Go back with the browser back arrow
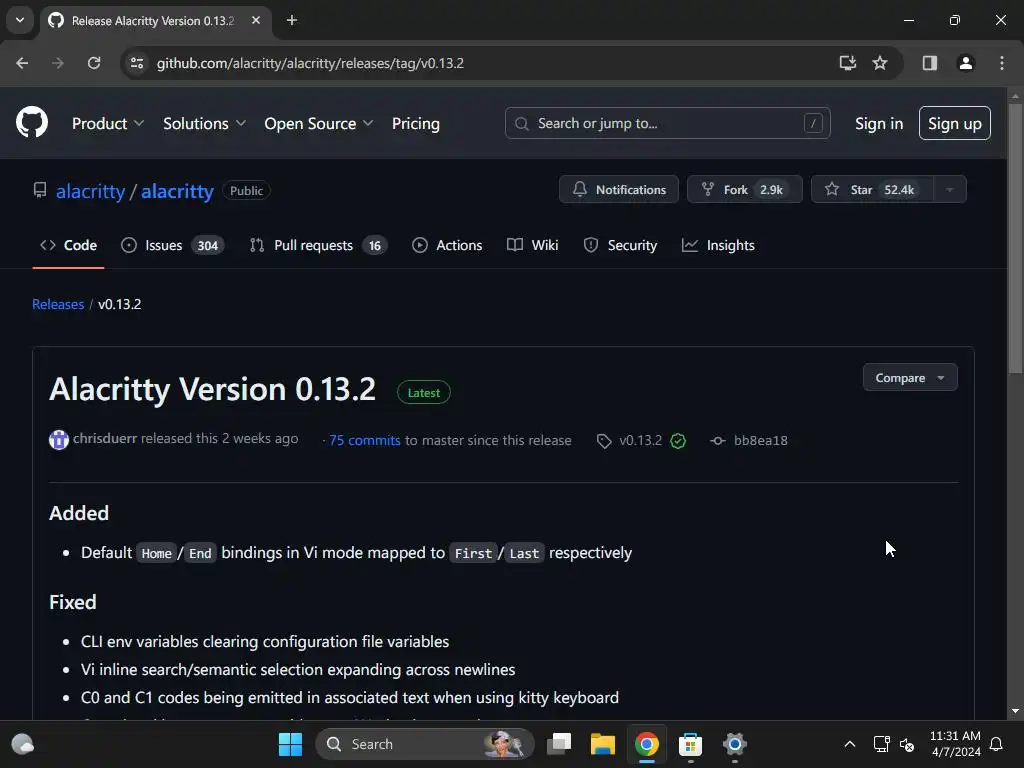The height and width of the screenshot is (768, 1024). click(22, 63)
